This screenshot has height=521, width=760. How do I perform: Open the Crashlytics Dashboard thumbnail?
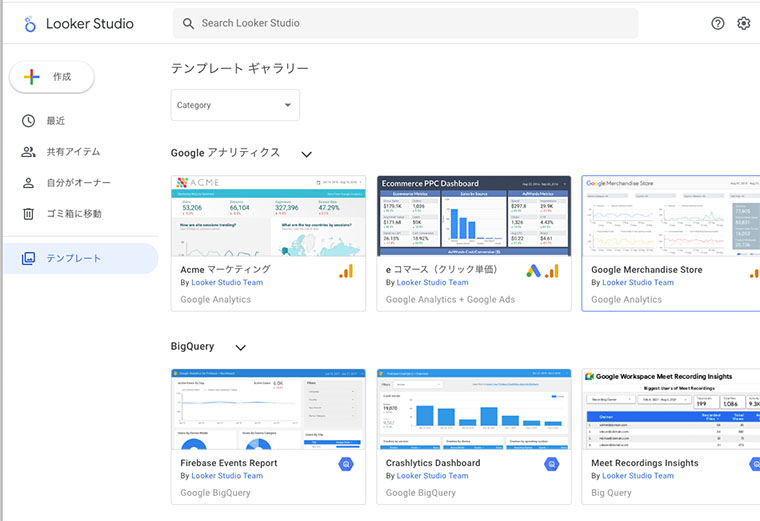[474, 410]
